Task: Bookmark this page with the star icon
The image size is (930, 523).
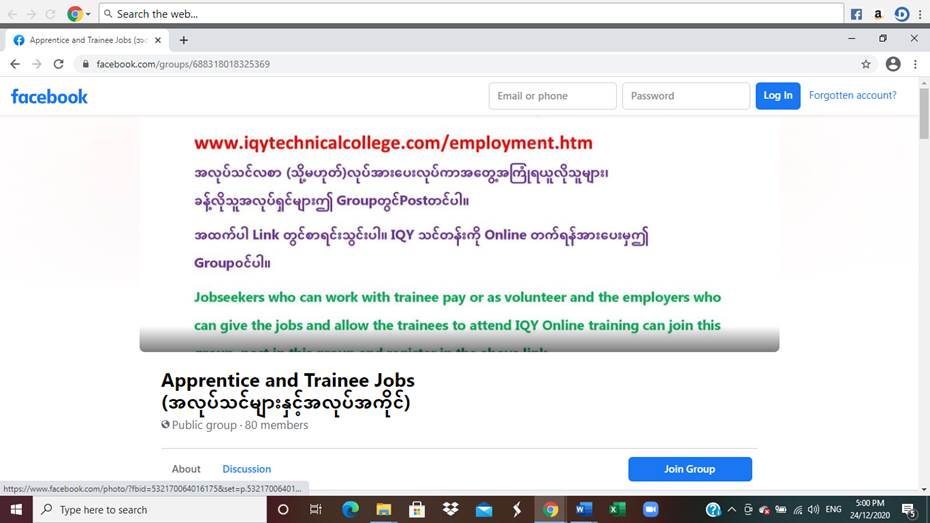Action: (866, 64)
